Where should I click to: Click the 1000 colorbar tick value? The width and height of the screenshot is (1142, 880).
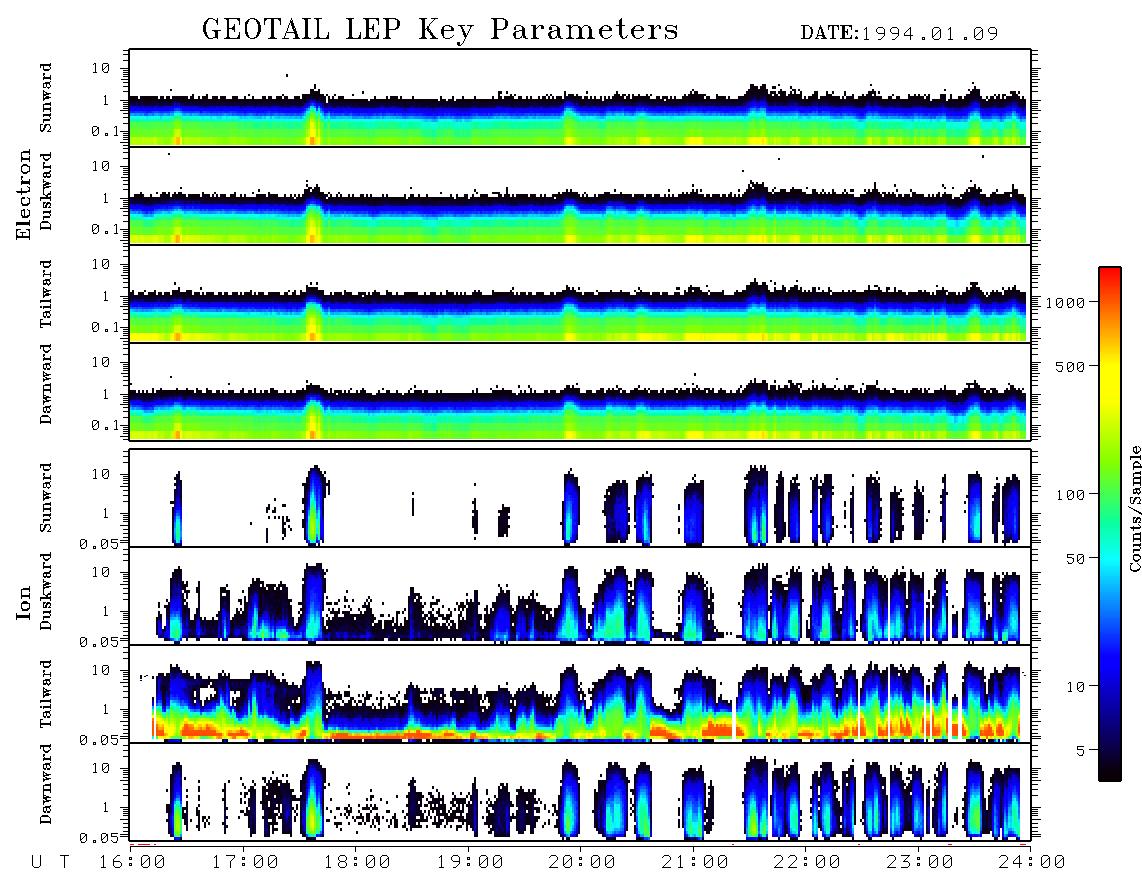(x=1065, y=302)
